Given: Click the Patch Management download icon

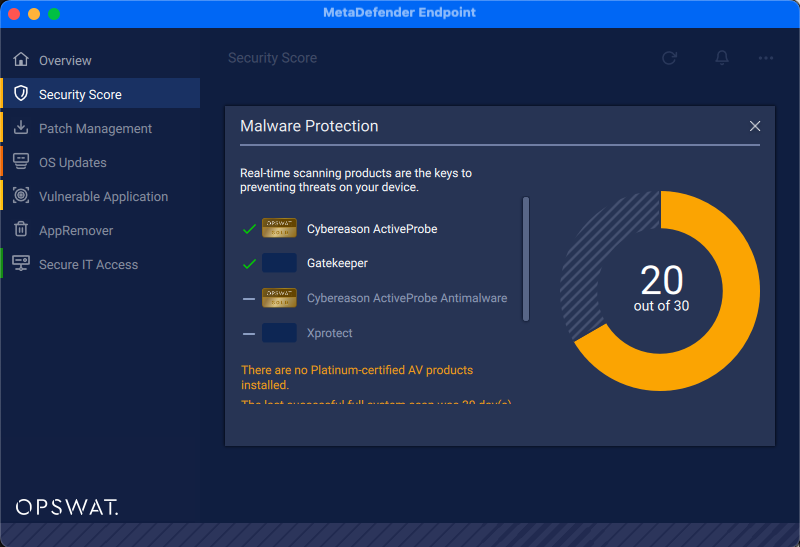Looking at the screenshot, I should coord(21,128).
